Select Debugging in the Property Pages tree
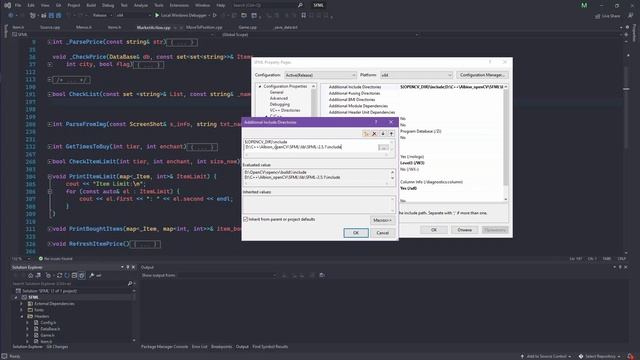Screen dimensions: 640x360 (280, 104)
